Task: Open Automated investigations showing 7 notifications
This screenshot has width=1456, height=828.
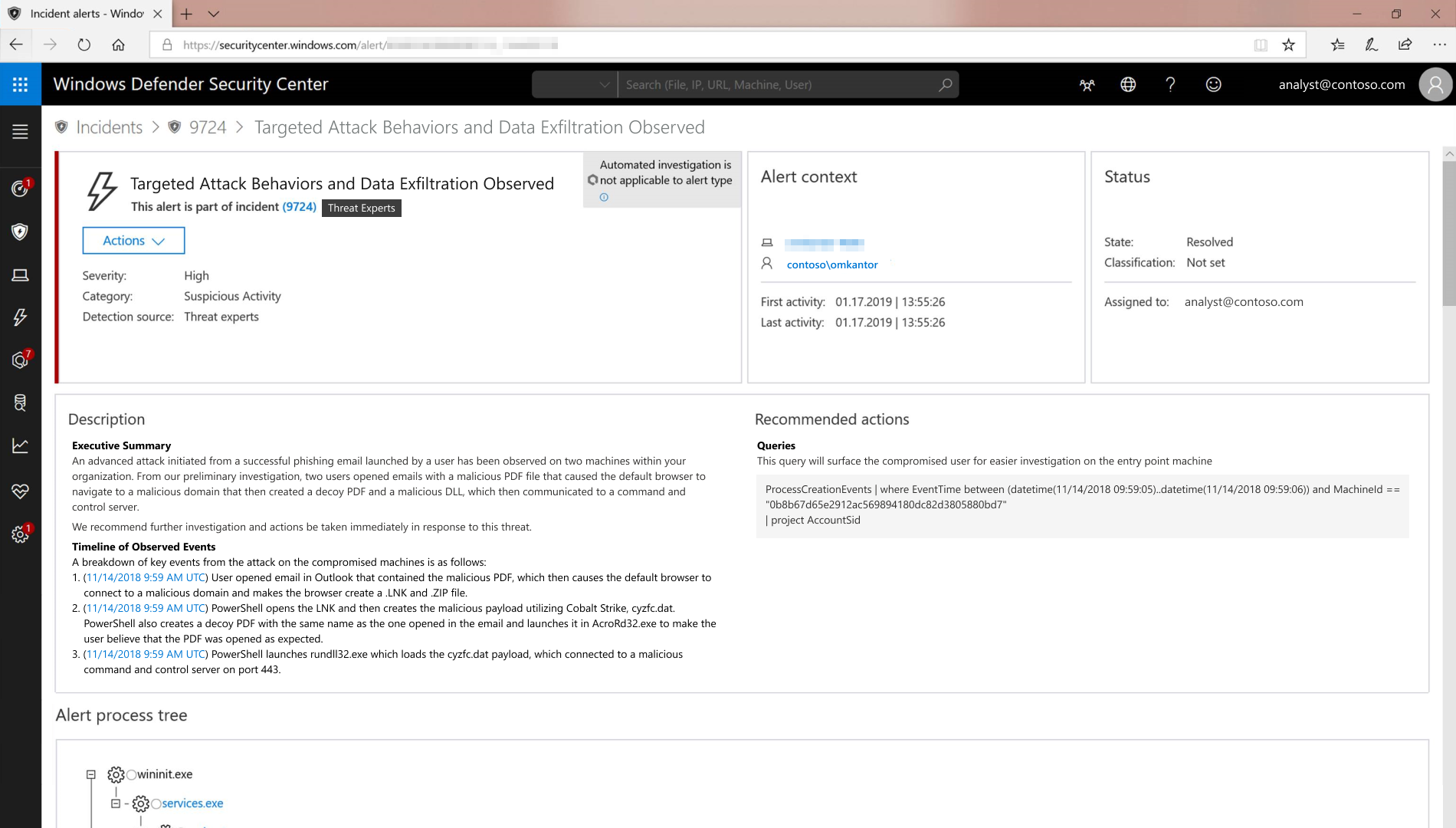Action: pos(21,360)
